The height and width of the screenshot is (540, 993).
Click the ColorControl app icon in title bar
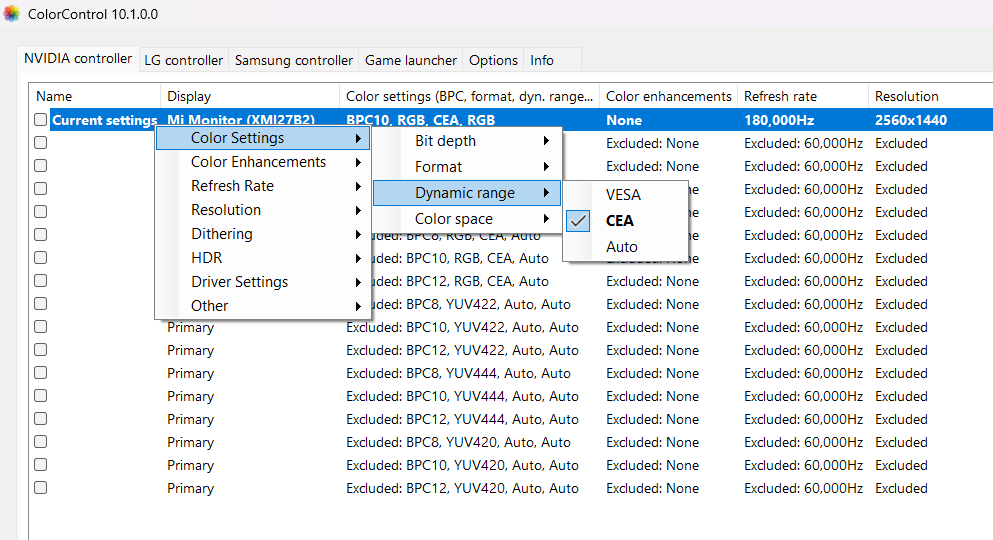tap(11, 14)
